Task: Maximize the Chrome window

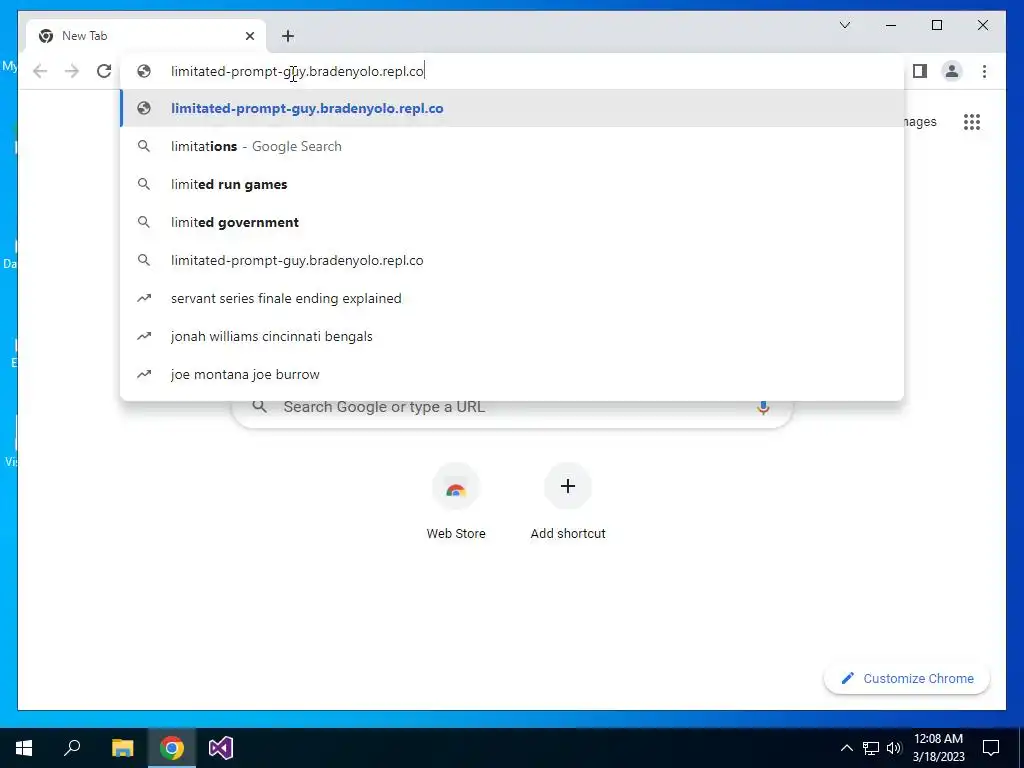Action: pos(936,25)
